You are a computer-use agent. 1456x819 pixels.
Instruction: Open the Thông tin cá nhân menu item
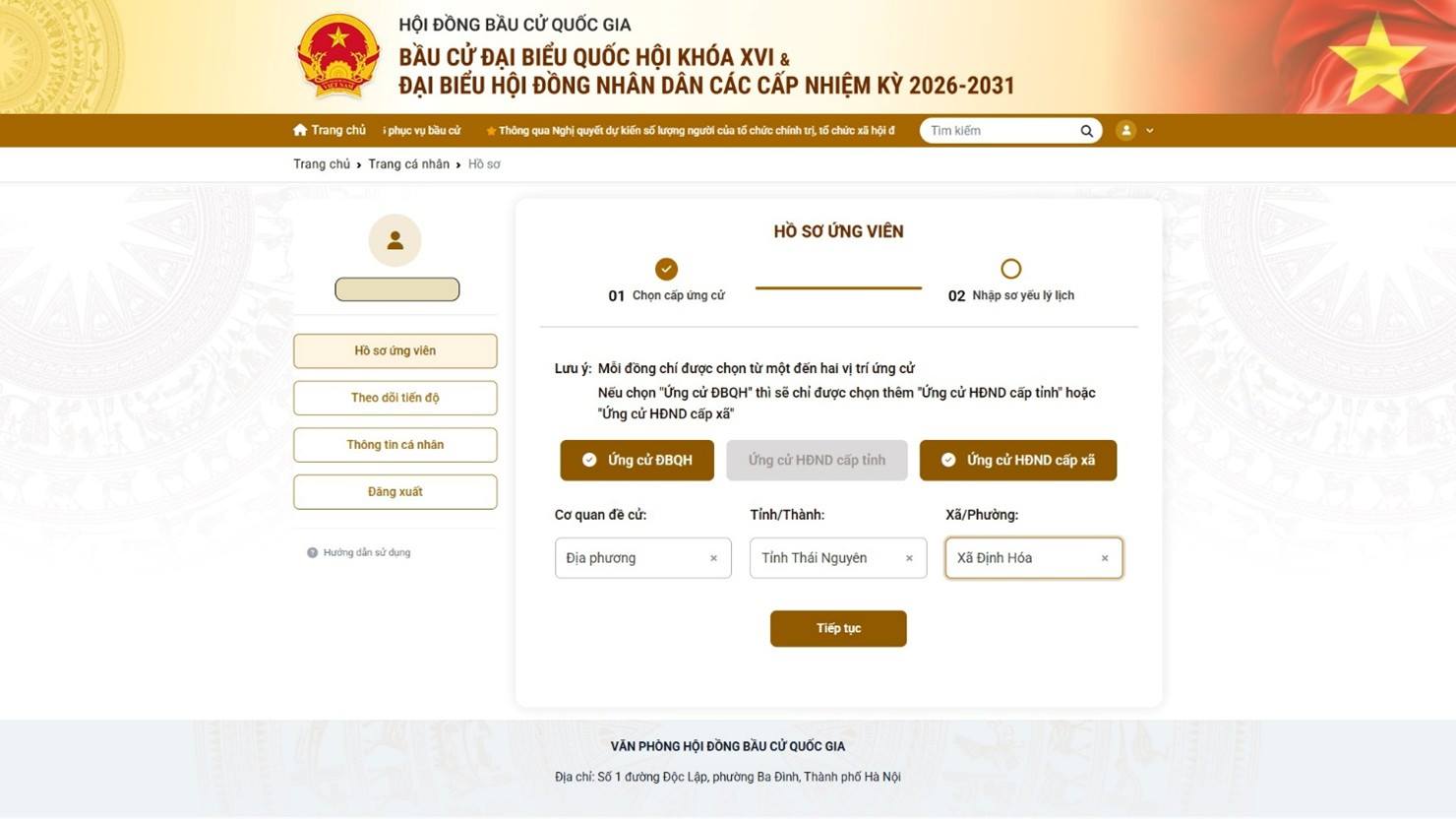(395, 445)
